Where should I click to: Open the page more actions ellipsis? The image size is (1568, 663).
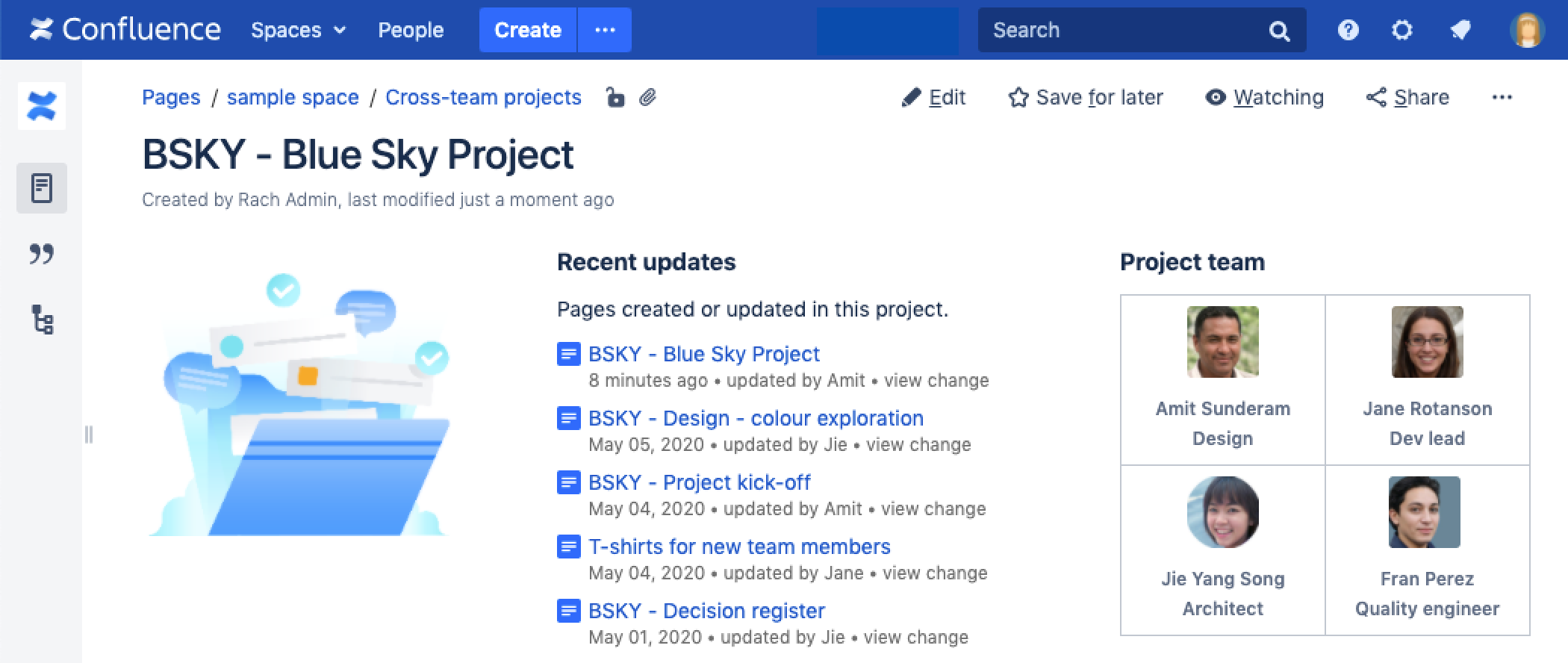click(x=1502, y=98)
